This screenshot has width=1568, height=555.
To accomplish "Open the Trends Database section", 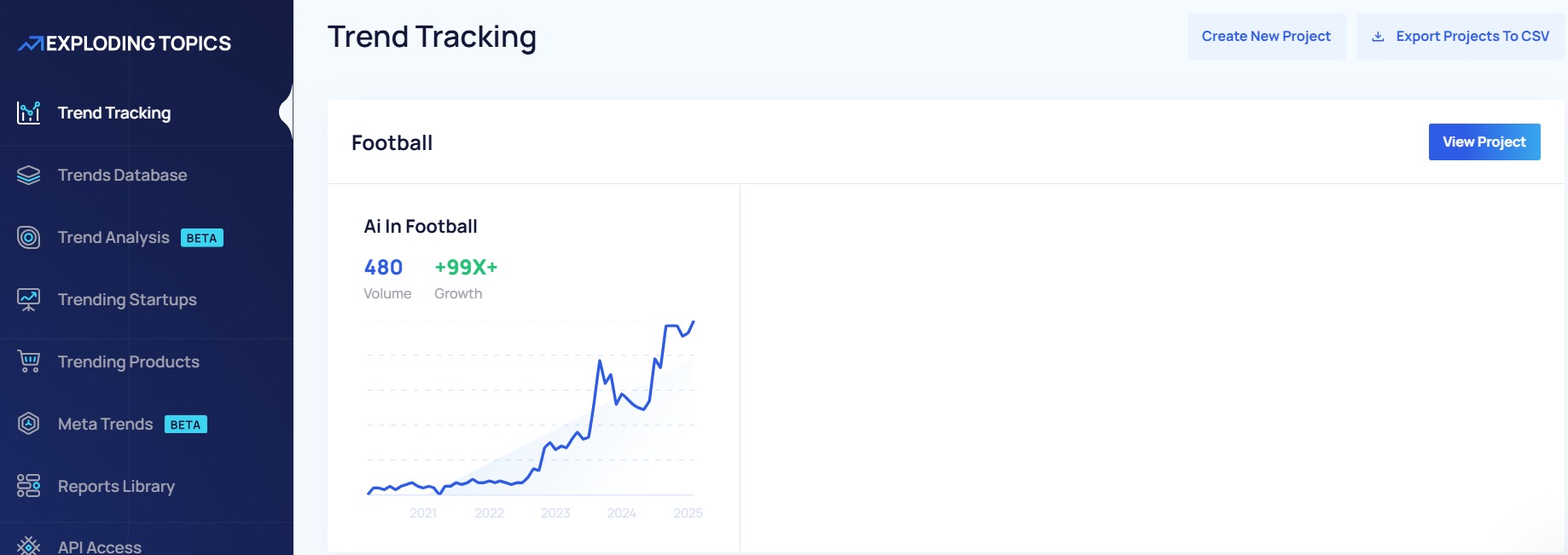I will [x=122, y=174].
